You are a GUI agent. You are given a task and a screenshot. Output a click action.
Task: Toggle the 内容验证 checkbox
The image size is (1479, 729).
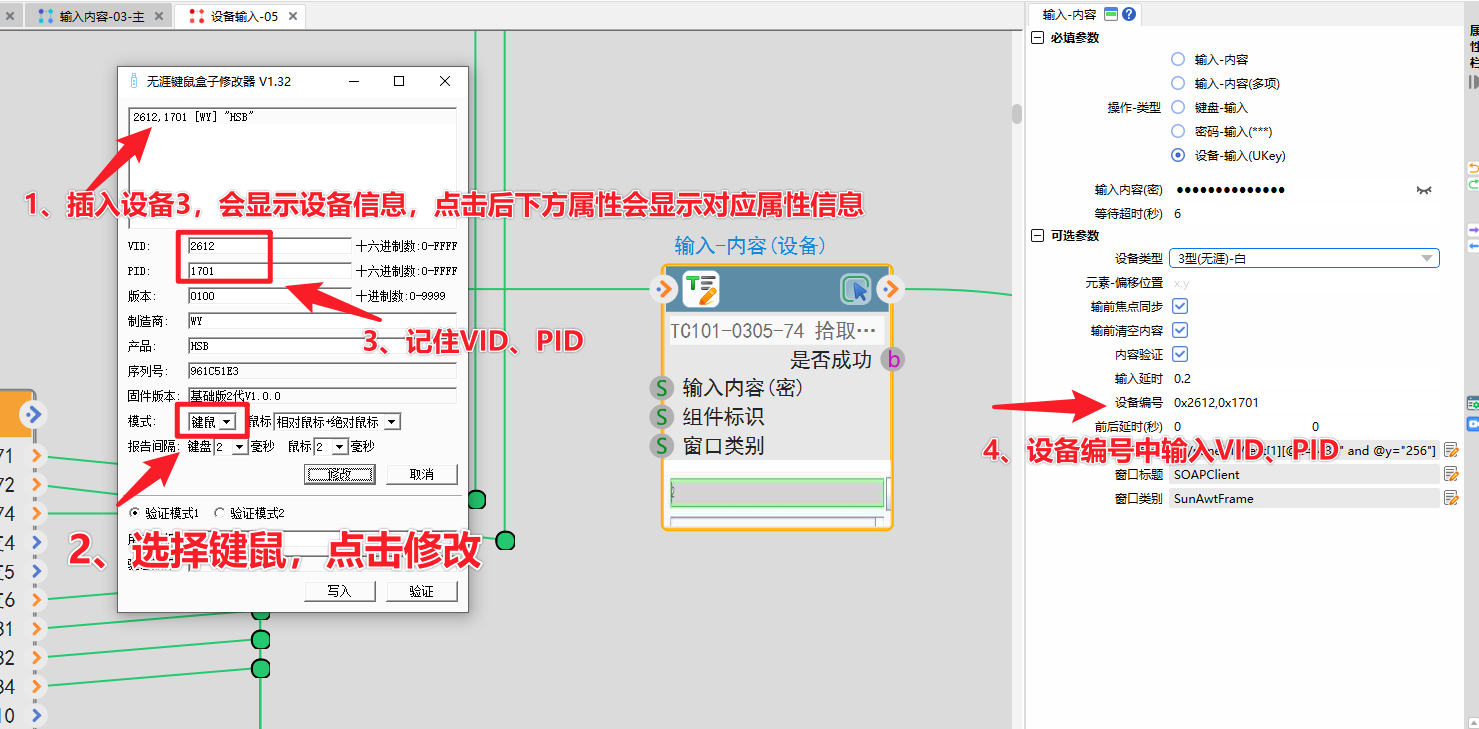point(1180,354)
